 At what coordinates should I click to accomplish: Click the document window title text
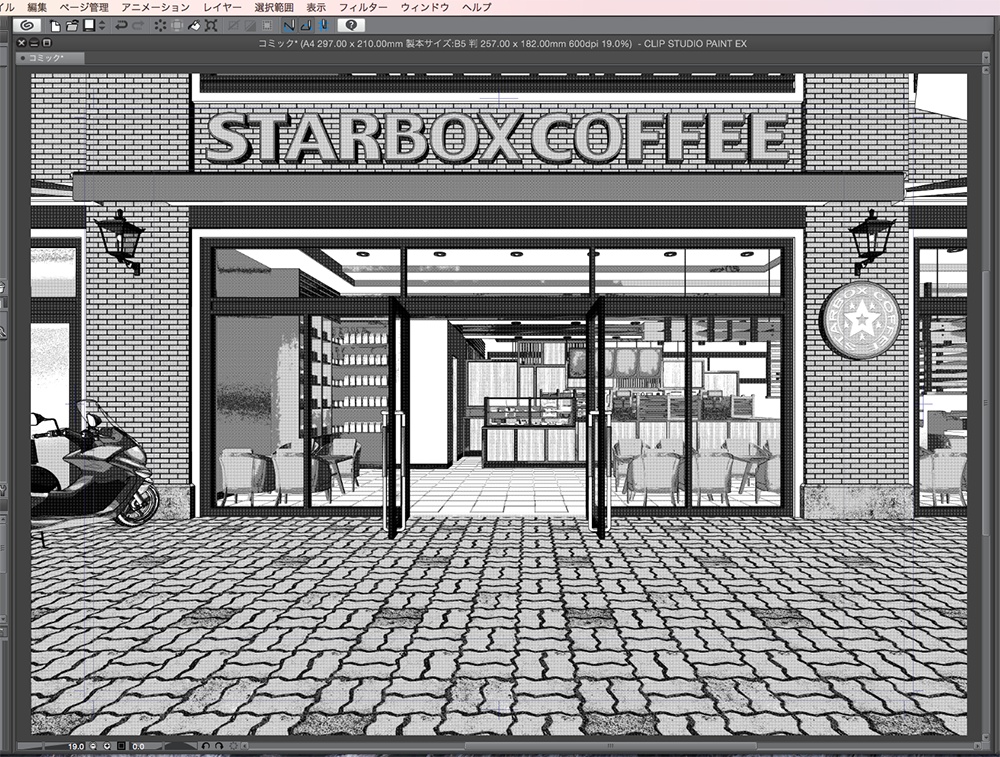(x=502, y=43)
